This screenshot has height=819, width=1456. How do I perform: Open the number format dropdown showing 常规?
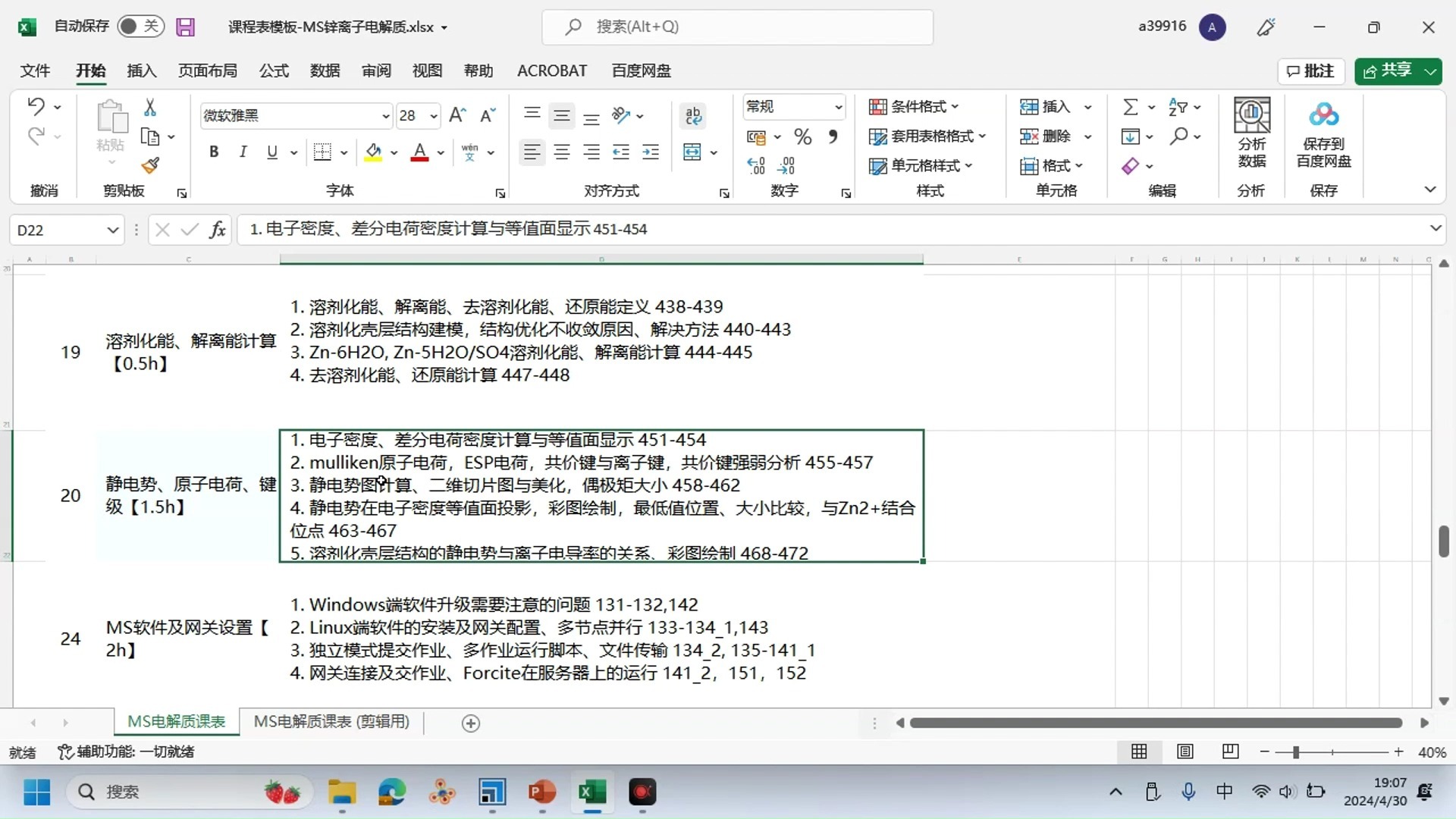point(838,107)
